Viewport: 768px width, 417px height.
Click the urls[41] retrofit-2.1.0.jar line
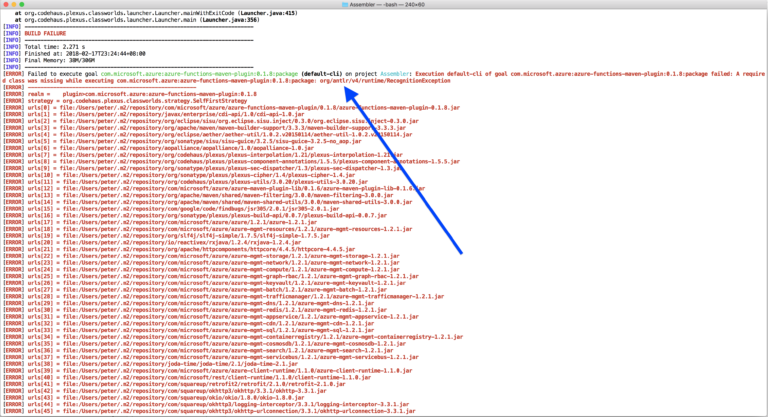(x=174, y=385)
